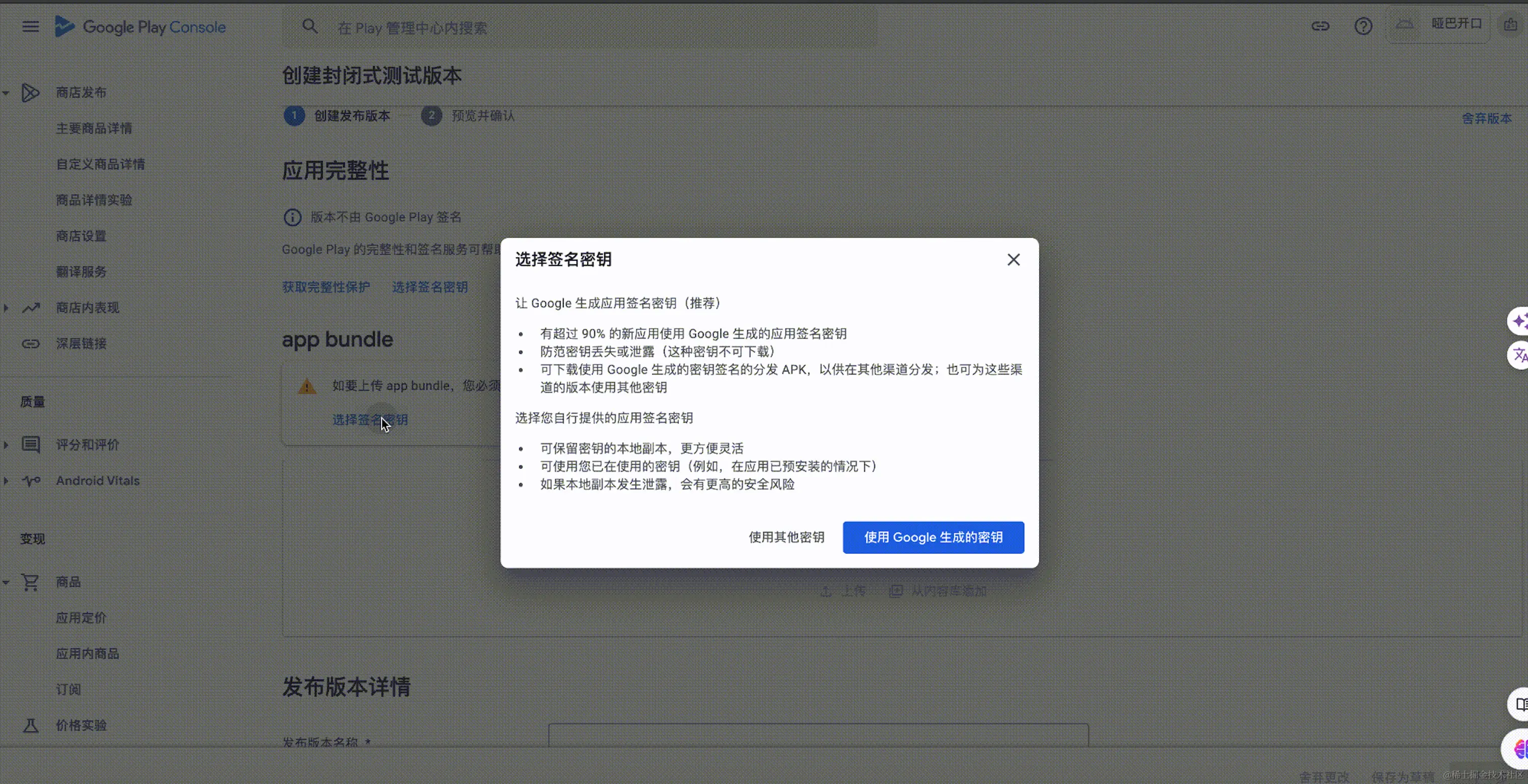The width and height of the screenshot is (1528, 784).
Task: Open 主要商品详情 in sidebar
Action: coord(93,128)
